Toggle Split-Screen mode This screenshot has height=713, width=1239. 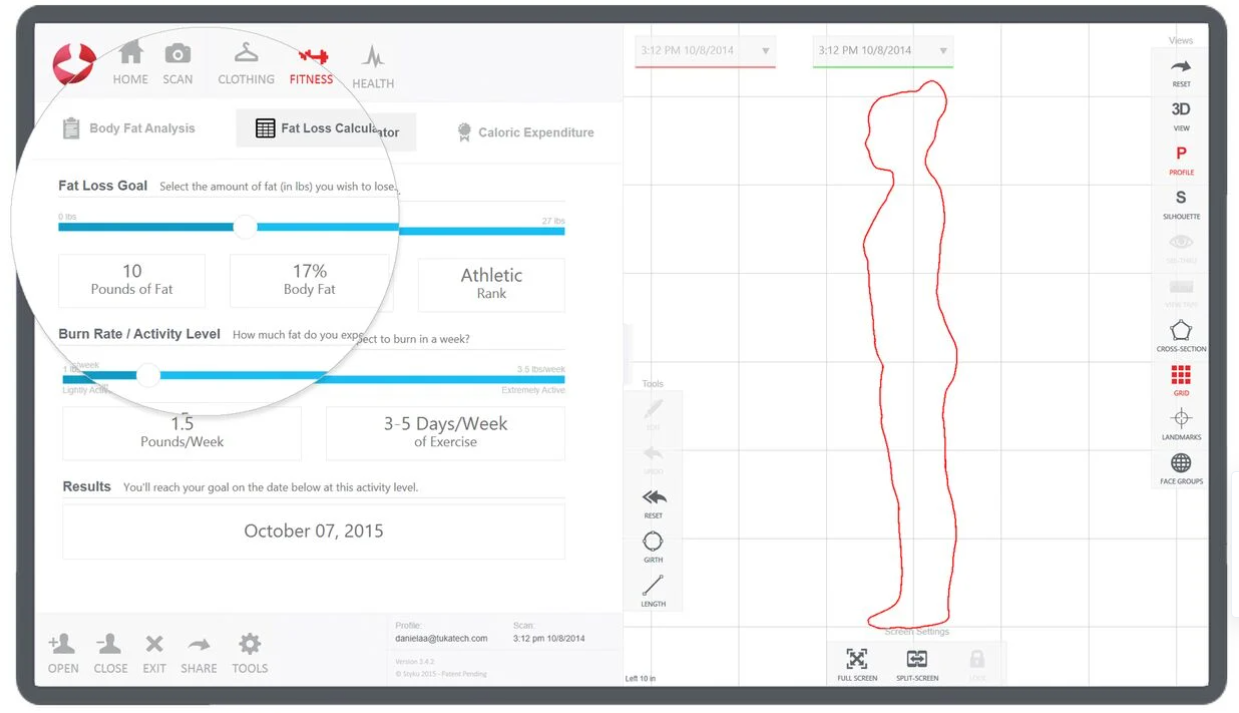click(x=917, y=664)
